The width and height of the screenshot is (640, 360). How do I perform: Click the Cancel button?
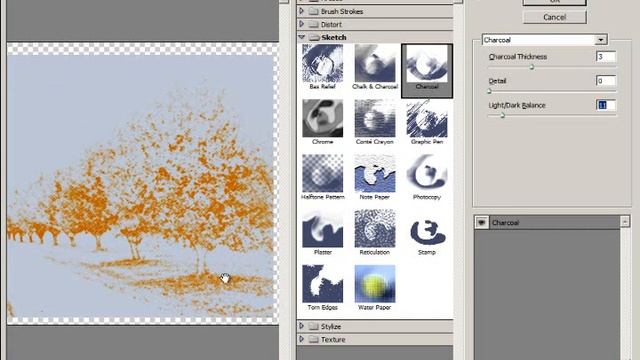point(555,17)
